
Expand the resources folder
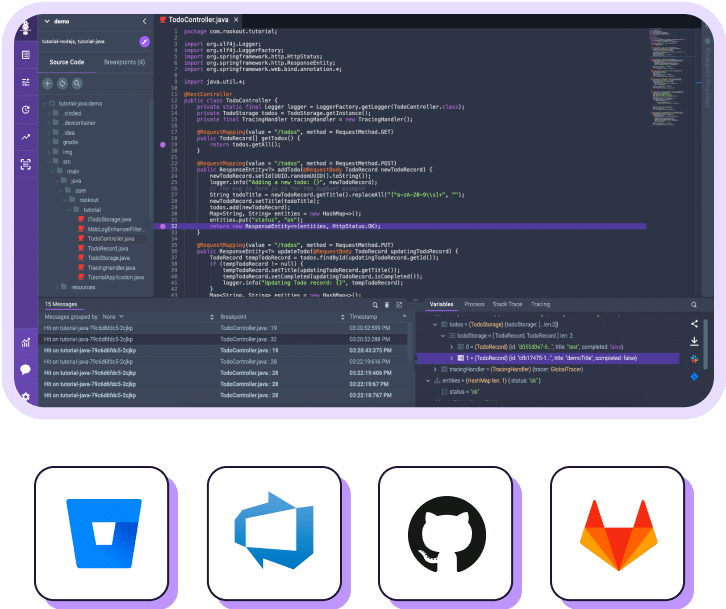[57, 287]
